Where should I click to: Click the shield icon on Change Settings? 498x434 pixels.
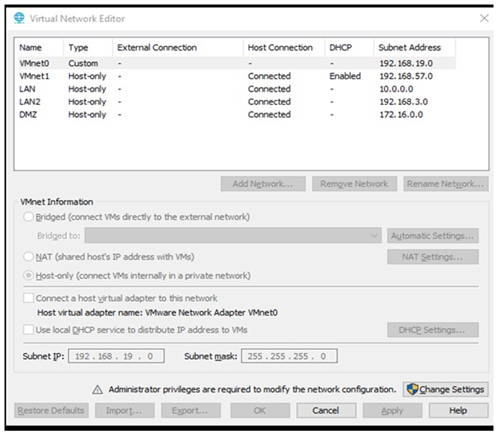point(412,389)
